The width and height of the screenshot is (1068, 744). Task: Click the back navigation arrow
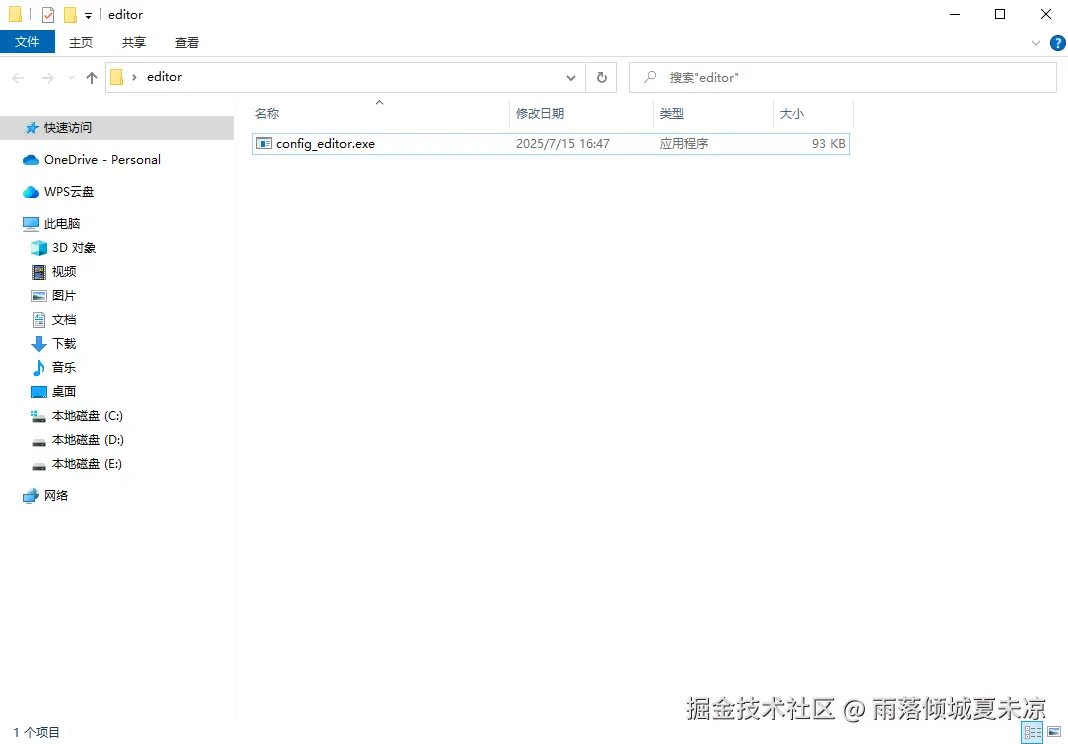point(18,78)
